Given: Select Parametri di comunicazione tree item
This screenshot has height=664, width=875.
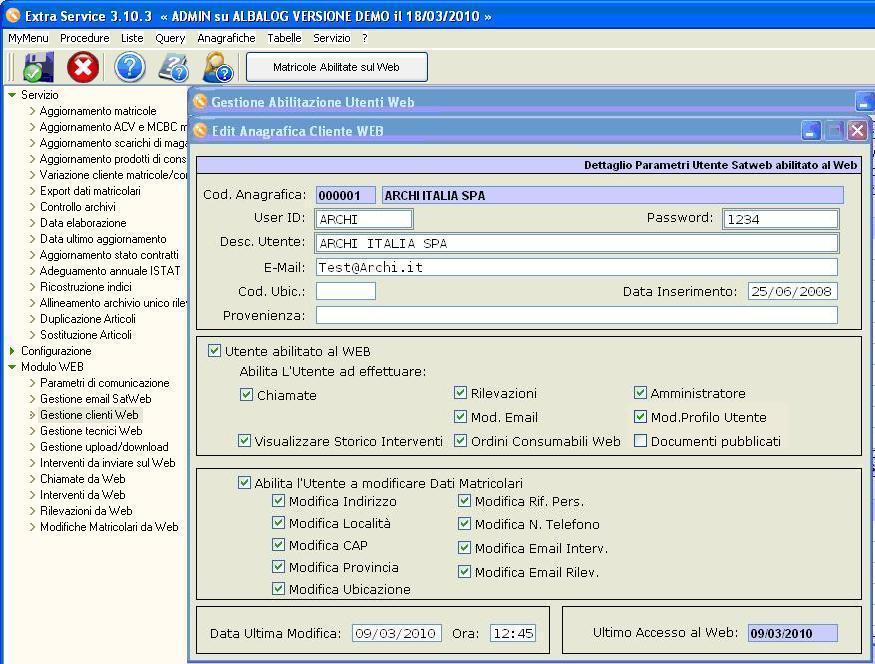Looking at the screenshot, I should tap(104, 383).
